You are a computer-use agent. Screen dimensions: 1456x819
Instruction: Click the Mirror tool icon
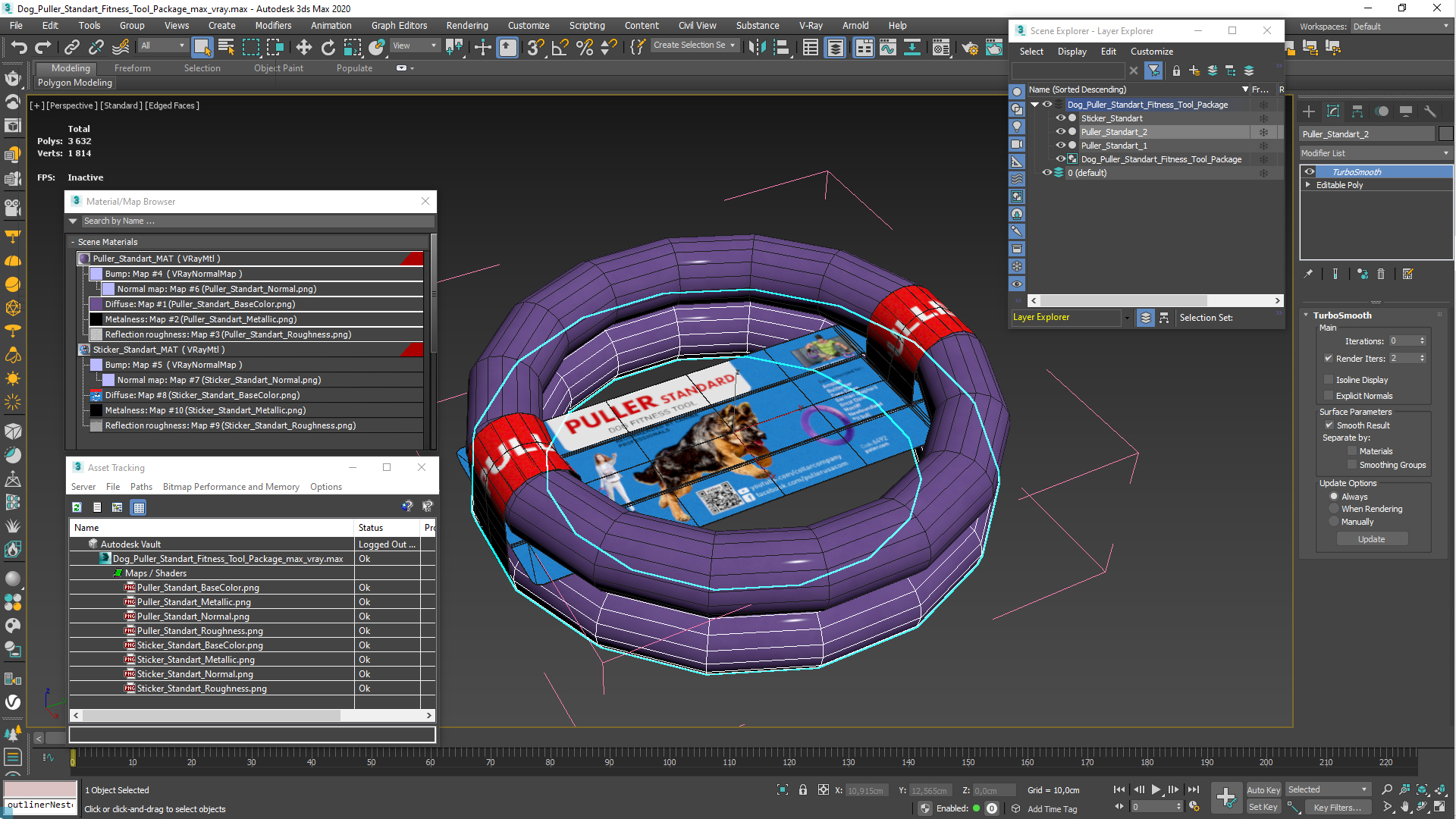point(756,47)
